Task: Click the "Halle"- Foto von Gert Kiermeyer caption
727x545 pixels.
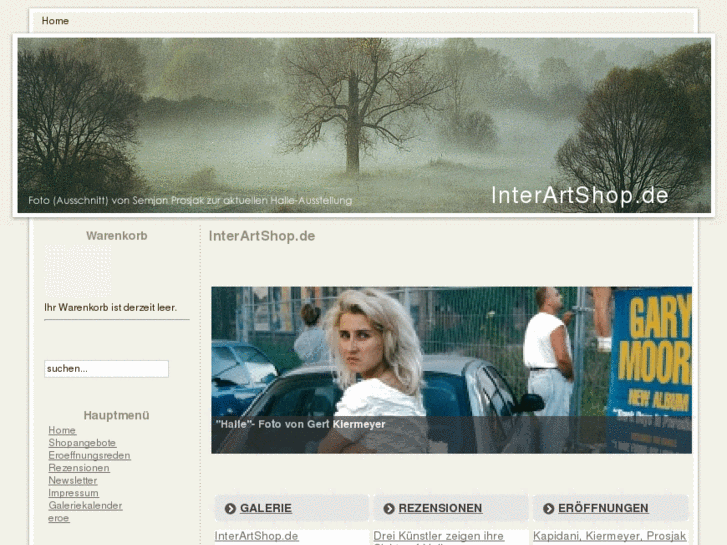Action: coord(300,424)
